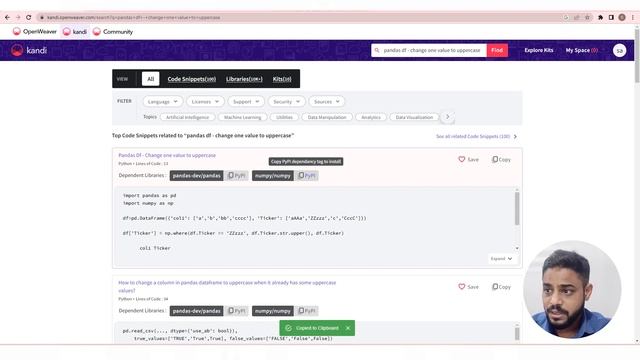Open the Chrome three-dot menu
640x360 pixels.
tap(633, 18)
